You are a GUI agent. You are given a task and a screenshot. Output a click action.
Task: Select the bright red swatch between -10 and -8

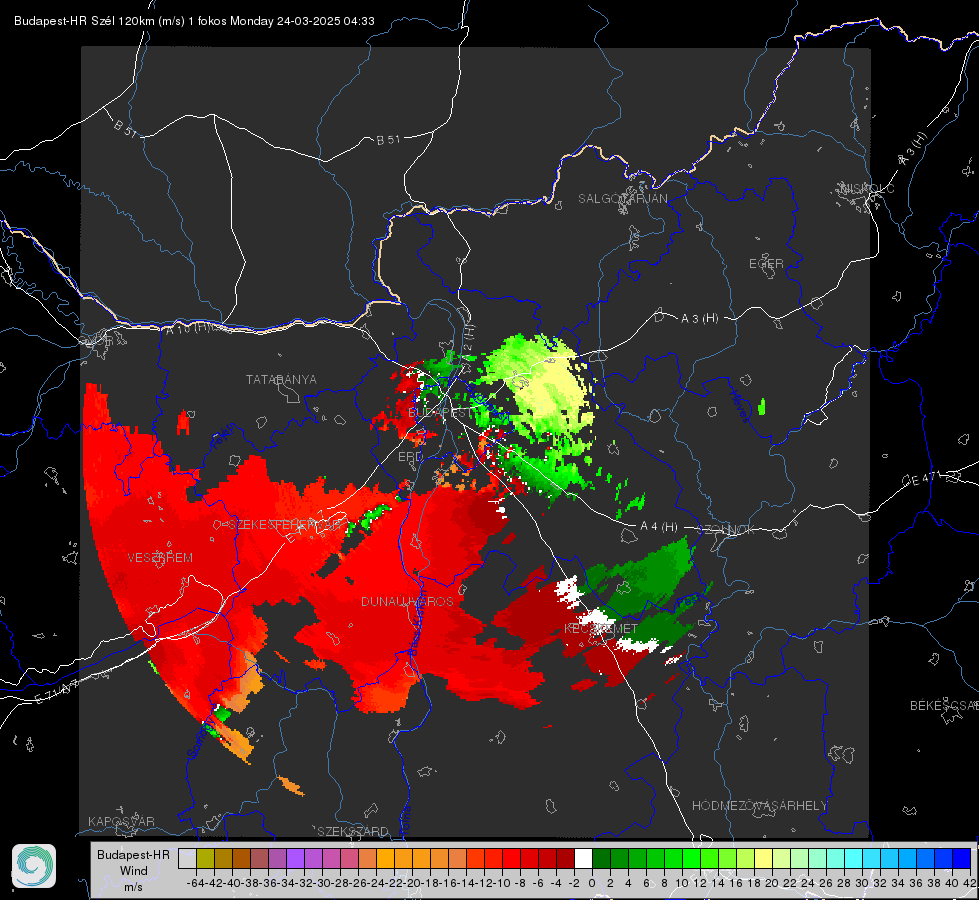[x=511, y=858]
